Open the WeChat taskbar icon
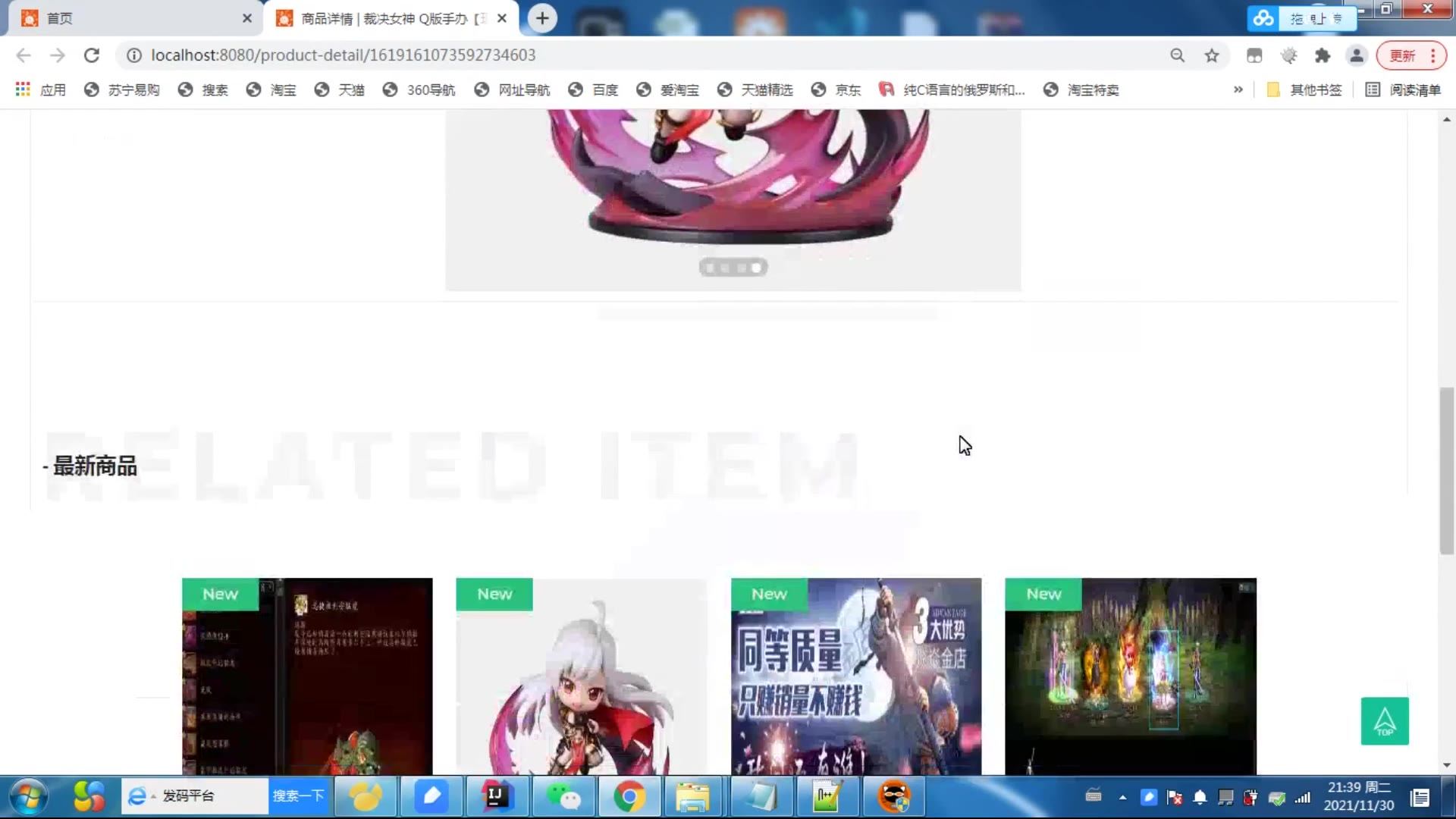 (x=563, y=797)
